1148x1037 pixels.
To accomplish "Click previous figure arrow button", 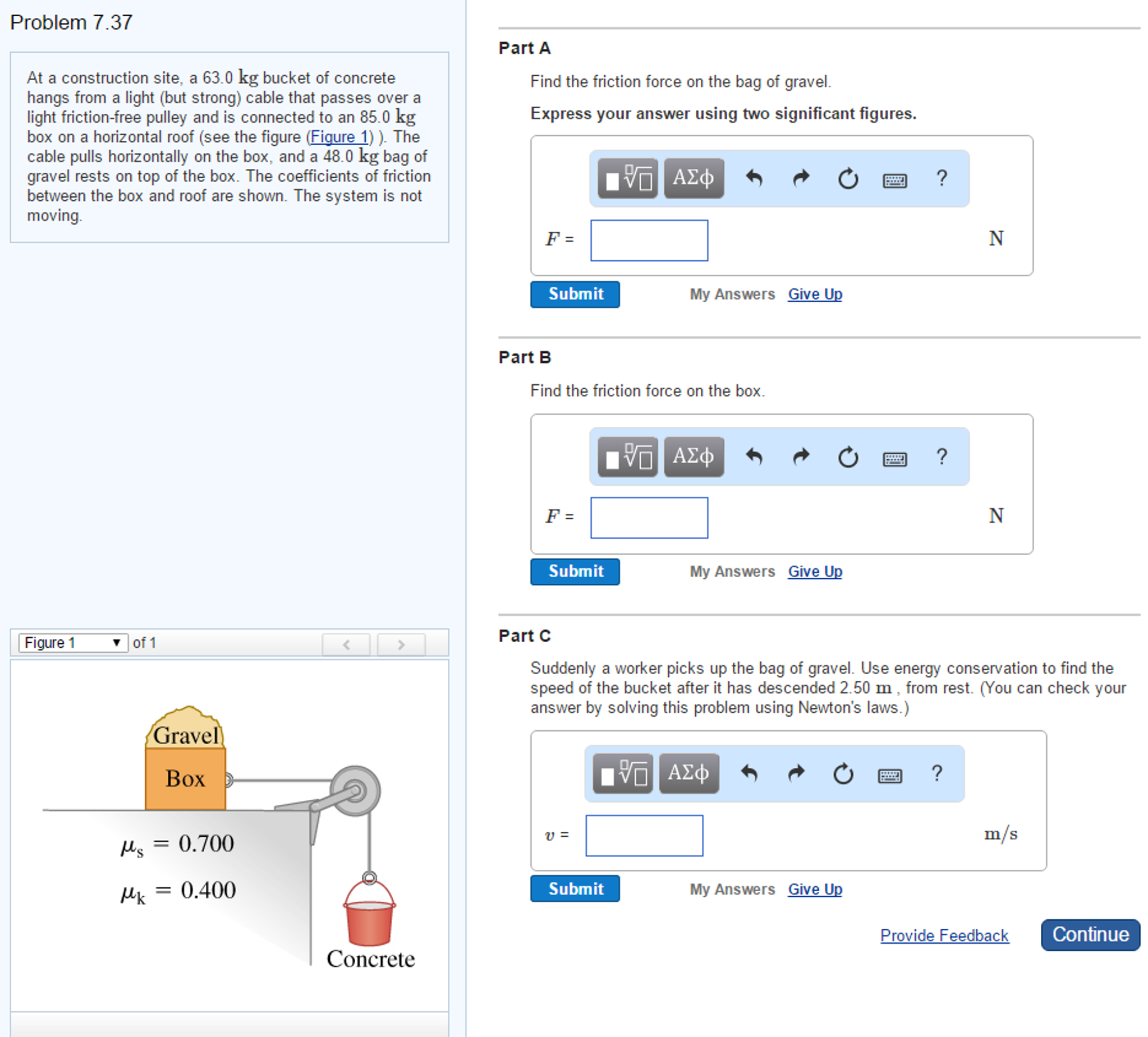I will point(346,644).
